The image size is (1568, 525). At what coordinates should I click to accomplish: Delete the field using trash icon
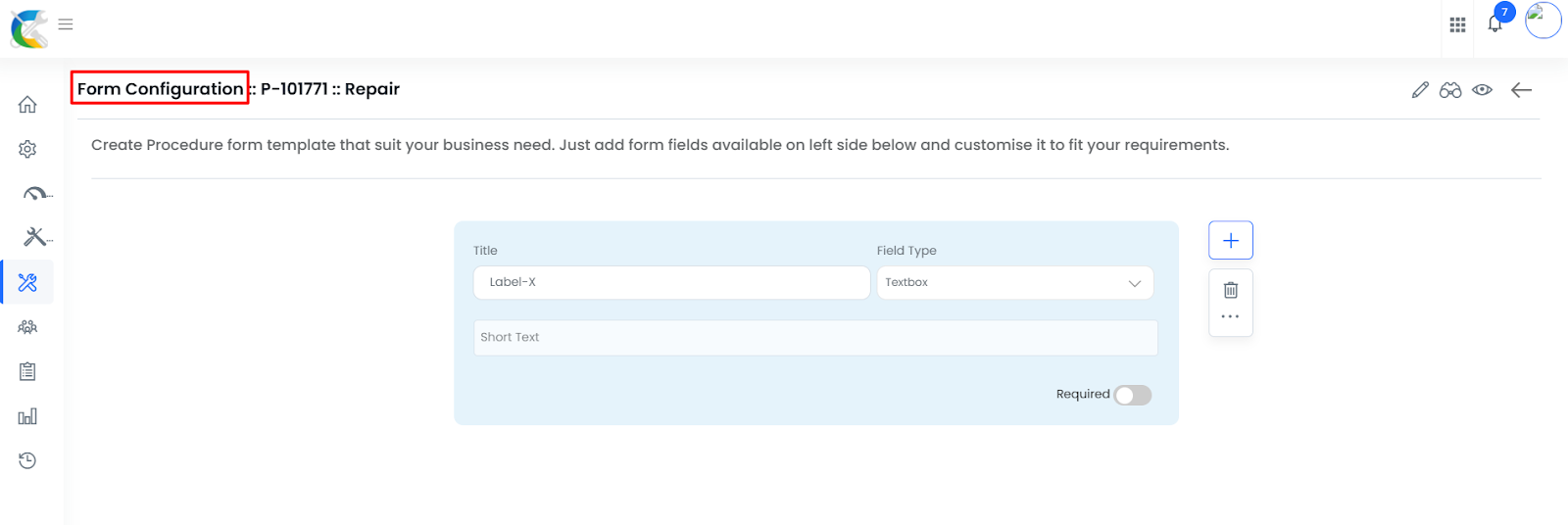1231,290
